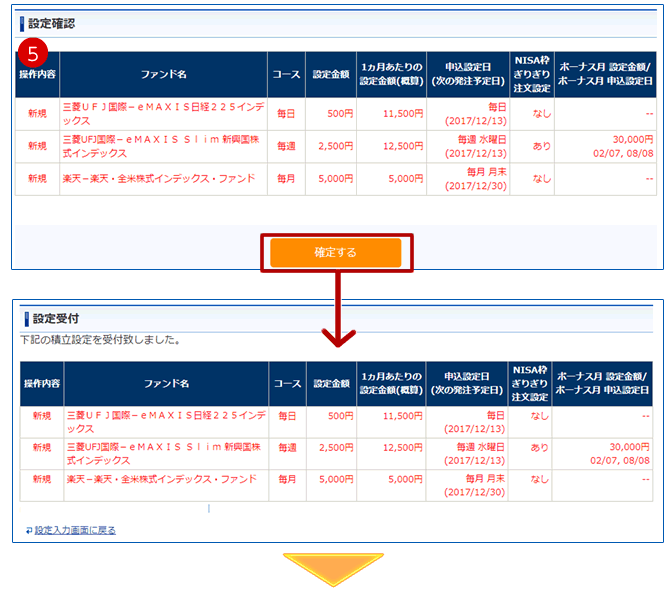Click the 設定金額 header in the 設定受付 table

(x=331, y=383)
